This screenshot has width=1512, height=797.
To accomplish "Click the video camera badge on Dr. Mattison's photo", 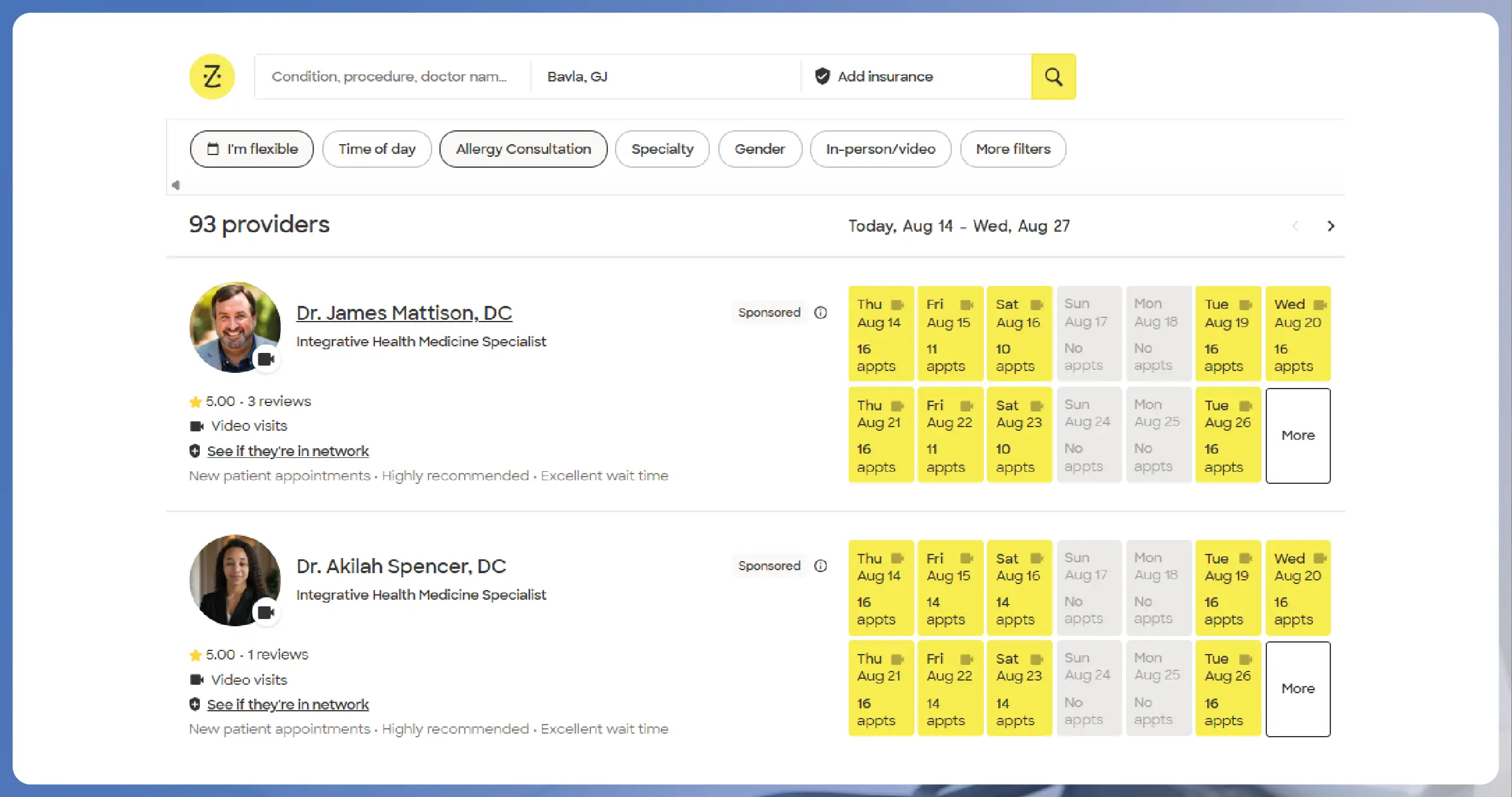I will (x=266, y=358).
